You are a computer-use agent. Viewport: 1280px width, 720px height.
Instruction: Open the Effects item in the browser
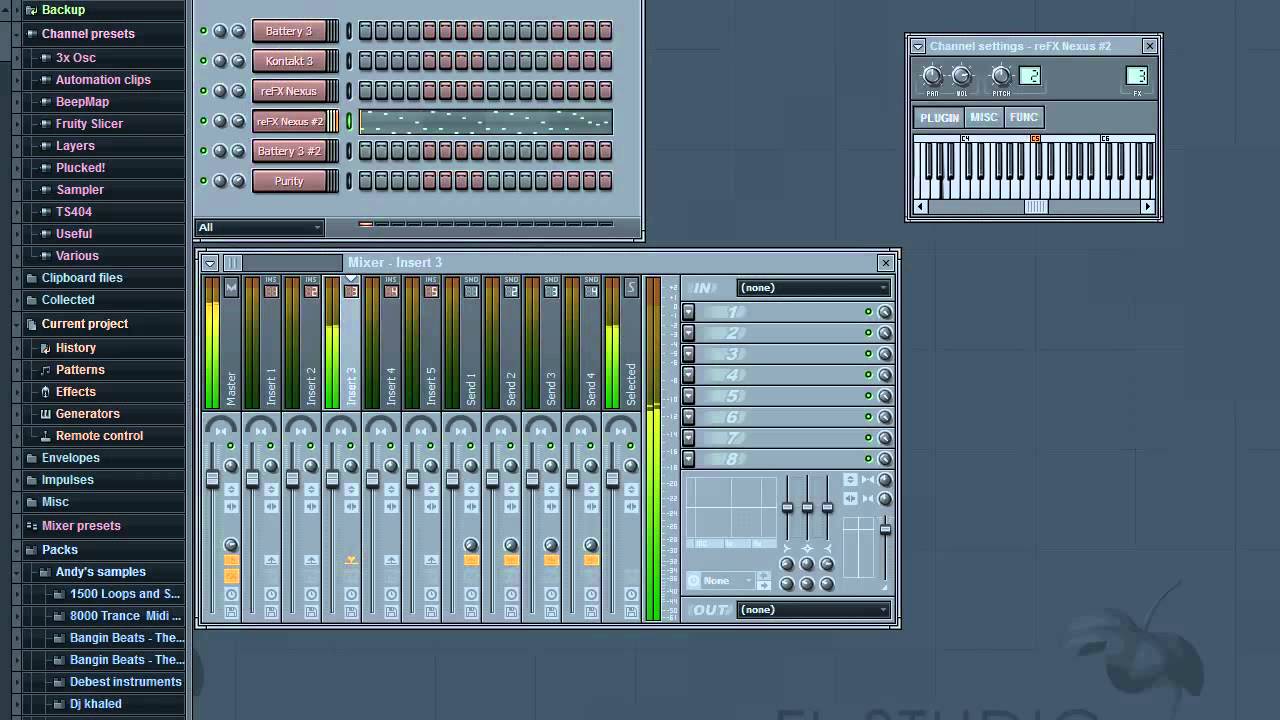pos(76,392)
